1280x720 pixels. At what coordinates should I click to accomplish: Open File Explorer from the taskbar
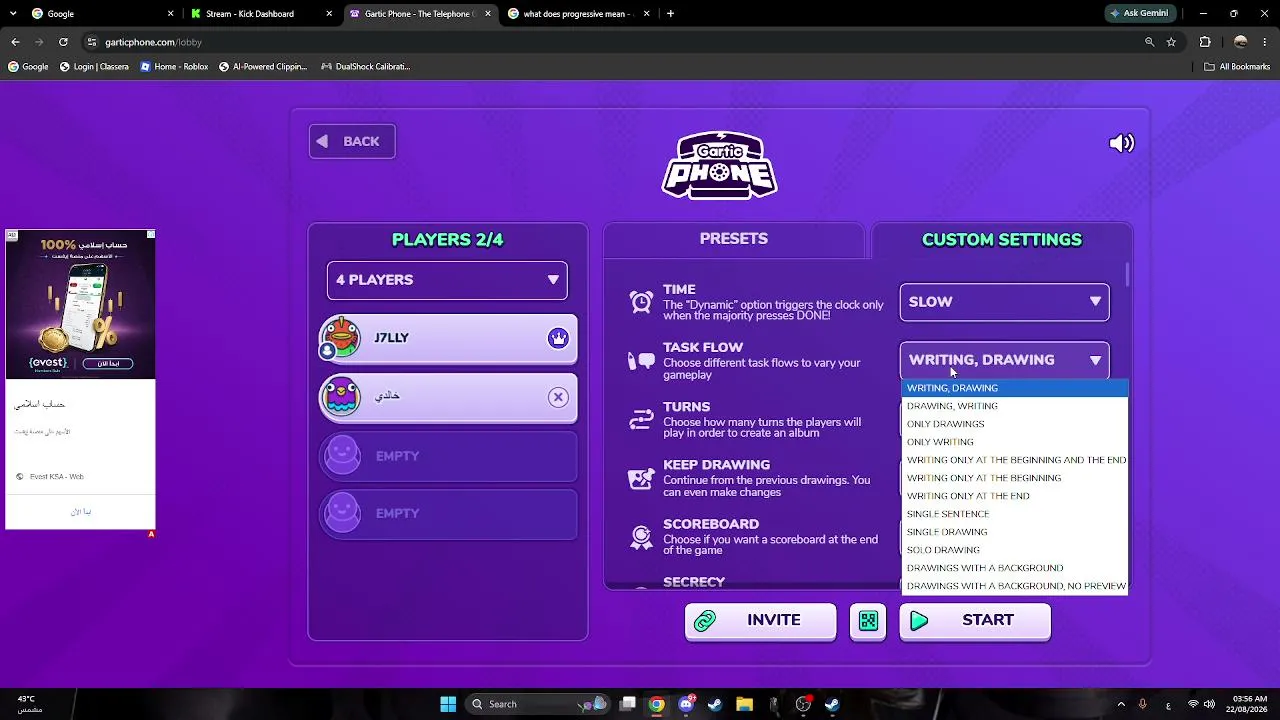coord(744,704)
